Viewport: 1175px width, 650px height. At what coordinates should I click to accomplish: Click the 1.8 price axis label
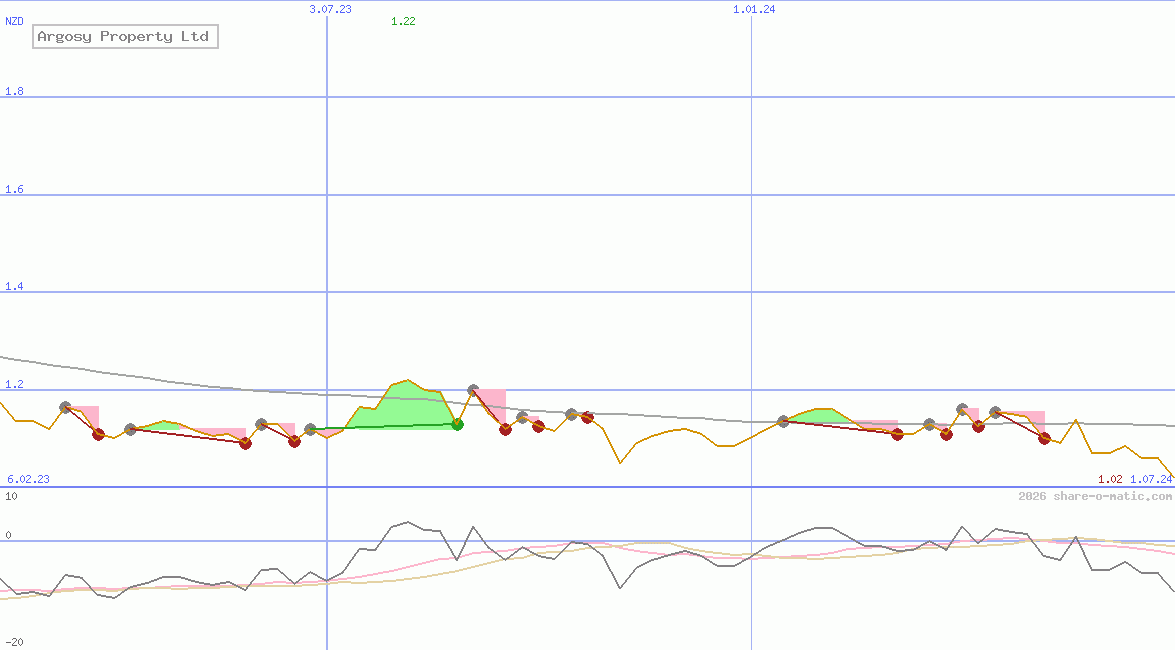(x=14, y=92)
